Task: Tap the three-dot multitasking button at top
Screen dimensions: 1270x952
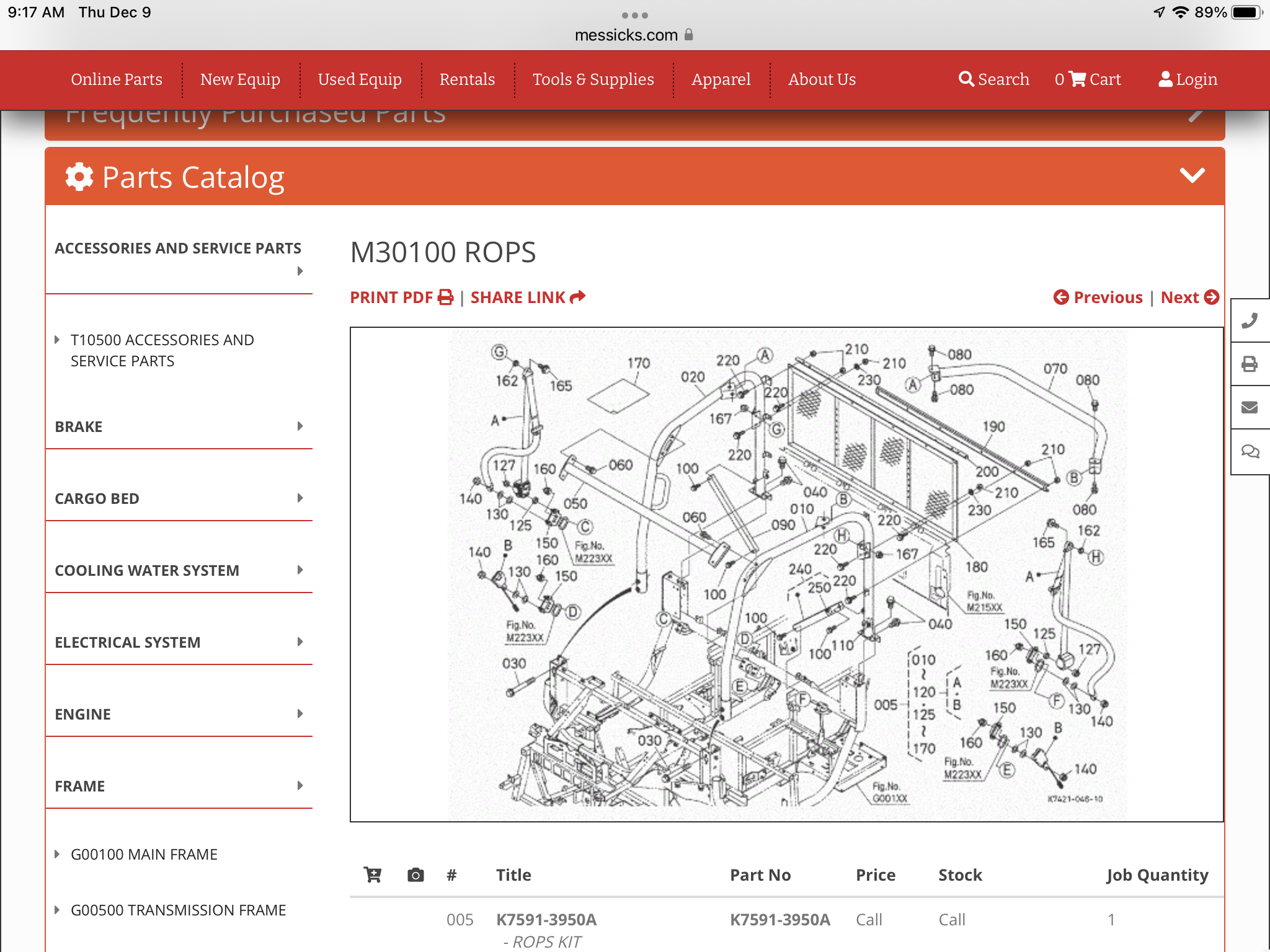Action: (634, 15)
